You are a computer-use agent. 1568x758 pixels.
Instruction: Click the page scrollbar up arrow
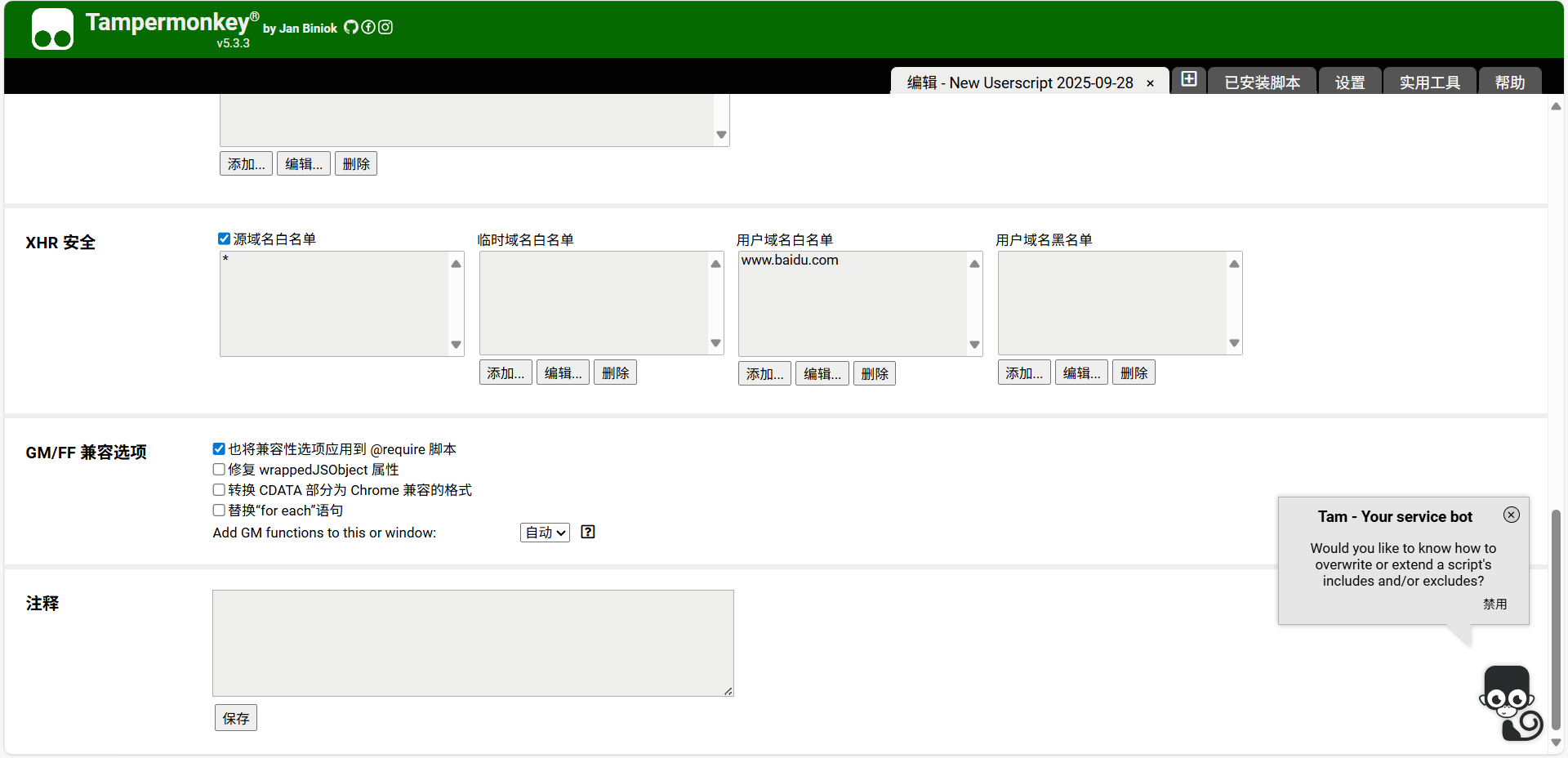pyautogui.click(x=1556, y=106)
